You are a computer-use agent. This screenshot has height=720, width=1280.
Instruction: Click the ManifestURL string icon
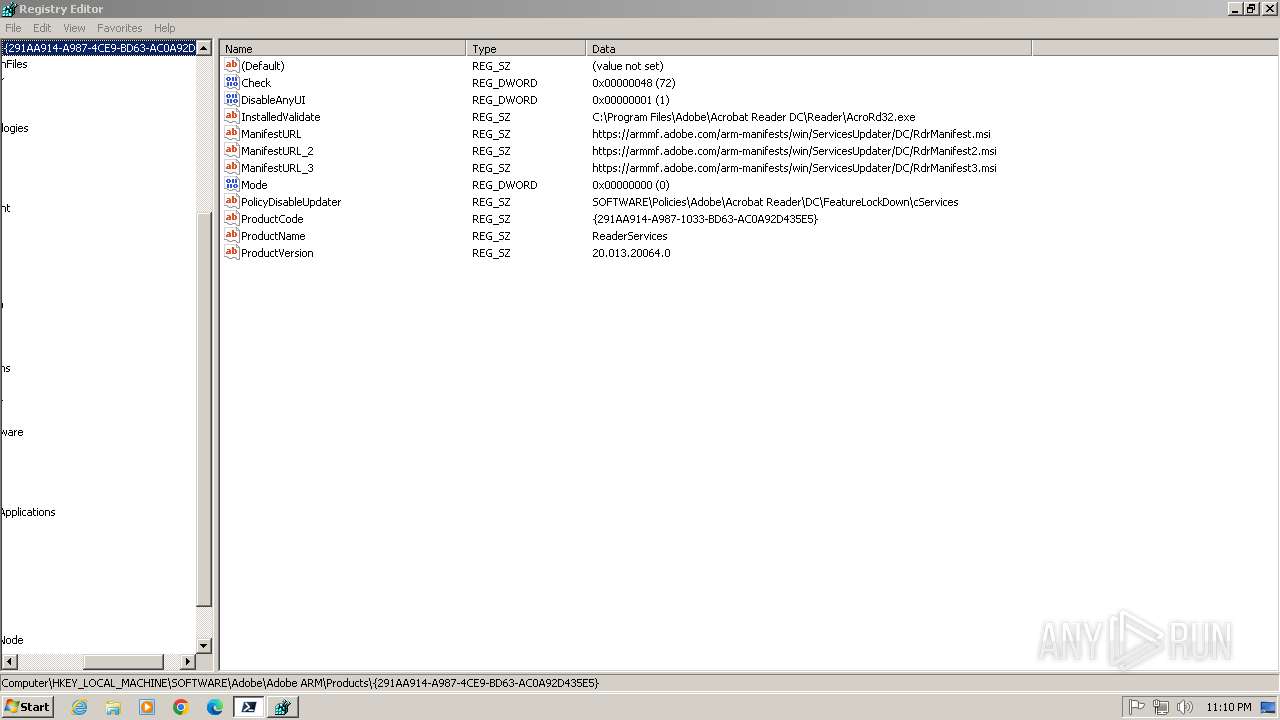[x=232, y=134]
